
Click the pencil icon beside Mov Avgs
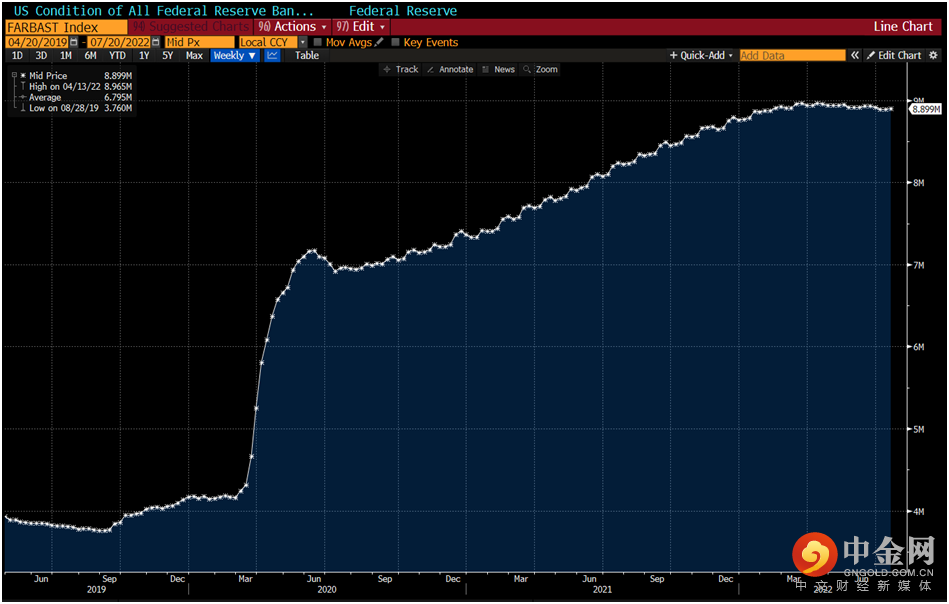(x=379, y=42)
